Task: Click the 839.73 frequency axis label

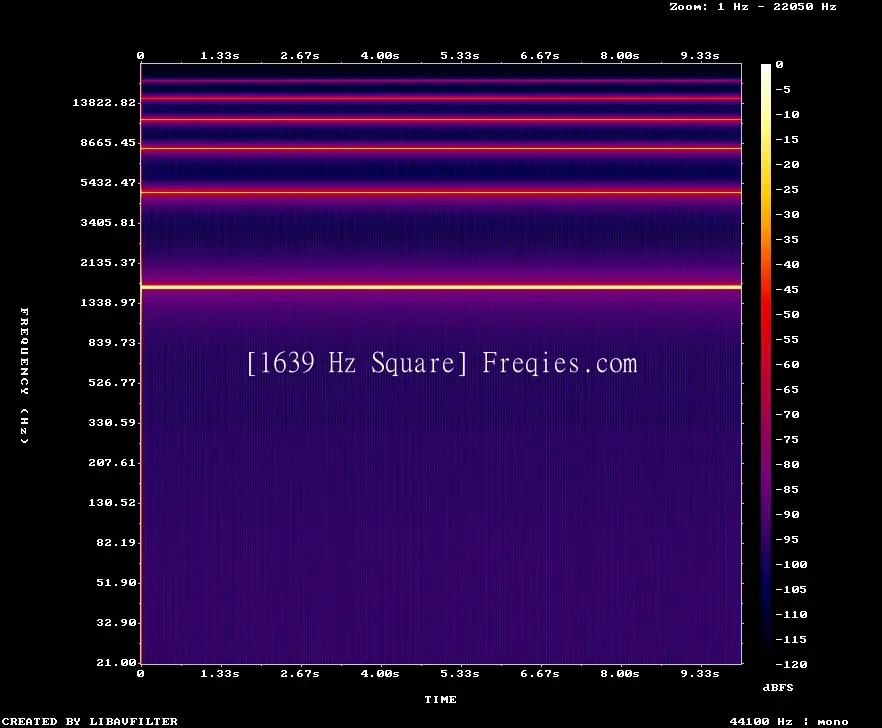Action: coord(112,342)
